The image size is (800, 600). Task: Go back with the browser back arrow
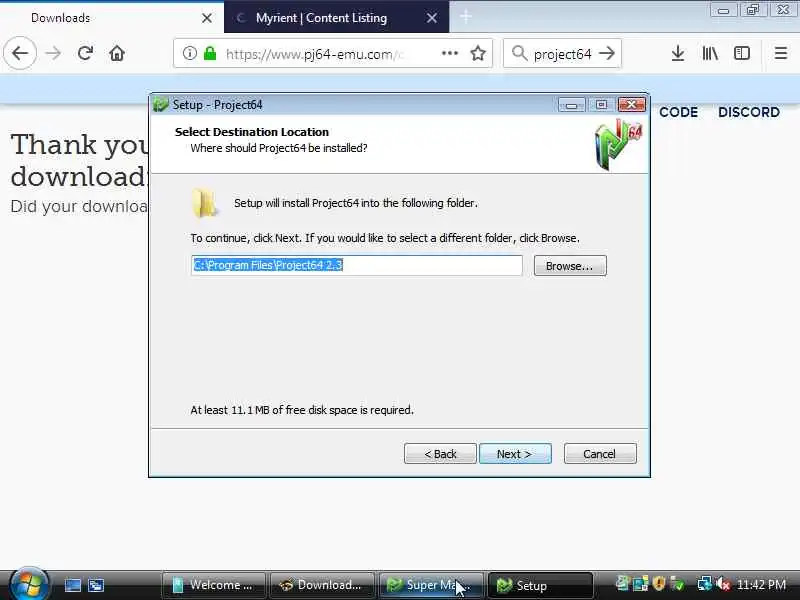click(20, 53)
